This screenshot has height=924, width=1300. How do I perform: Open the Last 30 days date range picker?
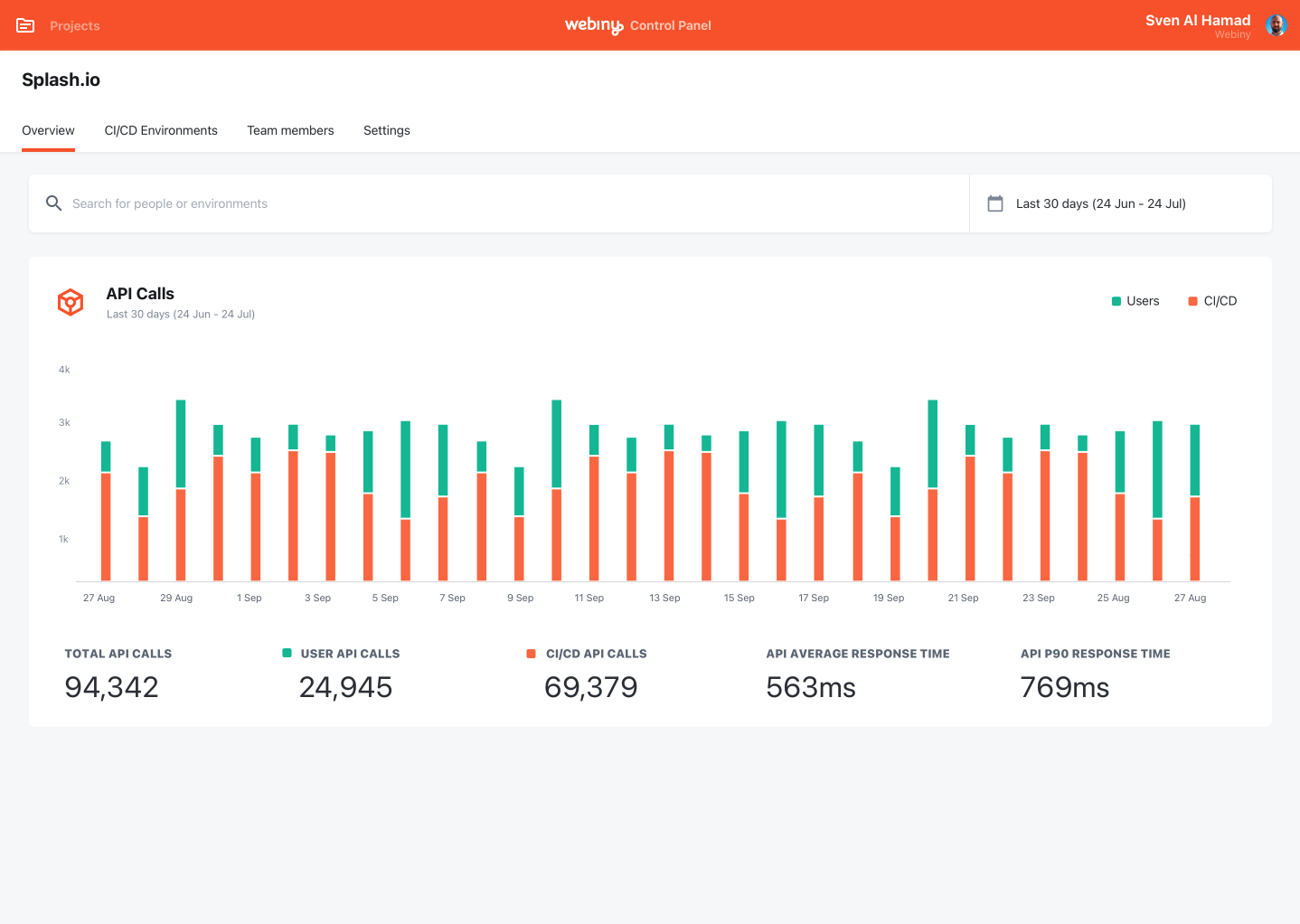tap(1100, 203)
